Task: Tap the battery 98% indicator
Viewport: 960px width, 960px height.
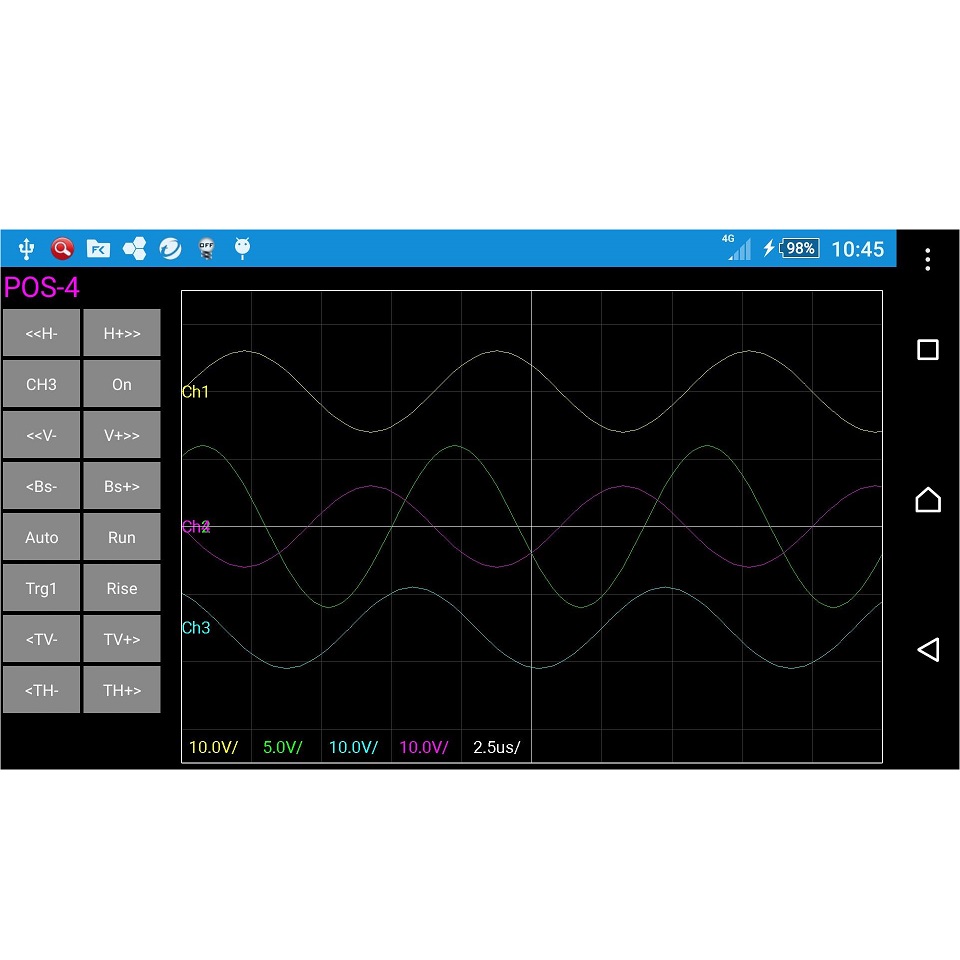Action: pyautogui.click(x=799, y=249)
